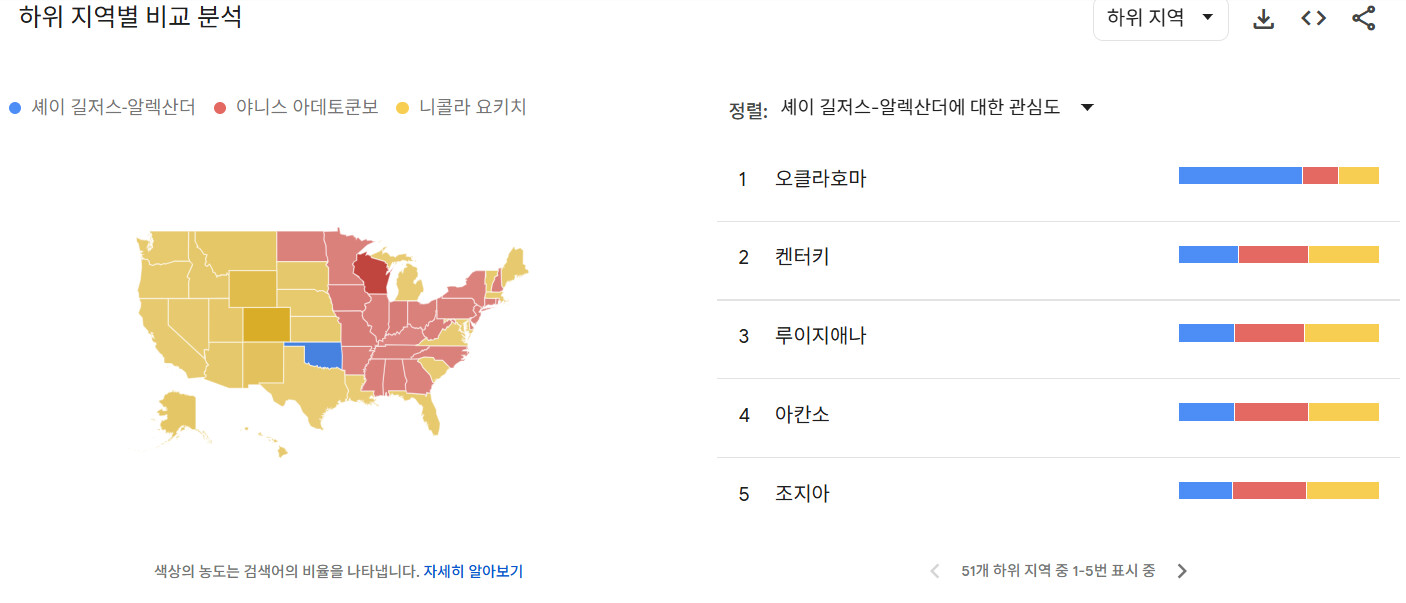Click the blue legend dot for 셰이 길저스-알렉산더
Image resolution: width=1406 pixels, height=603 pixels.
14,108
